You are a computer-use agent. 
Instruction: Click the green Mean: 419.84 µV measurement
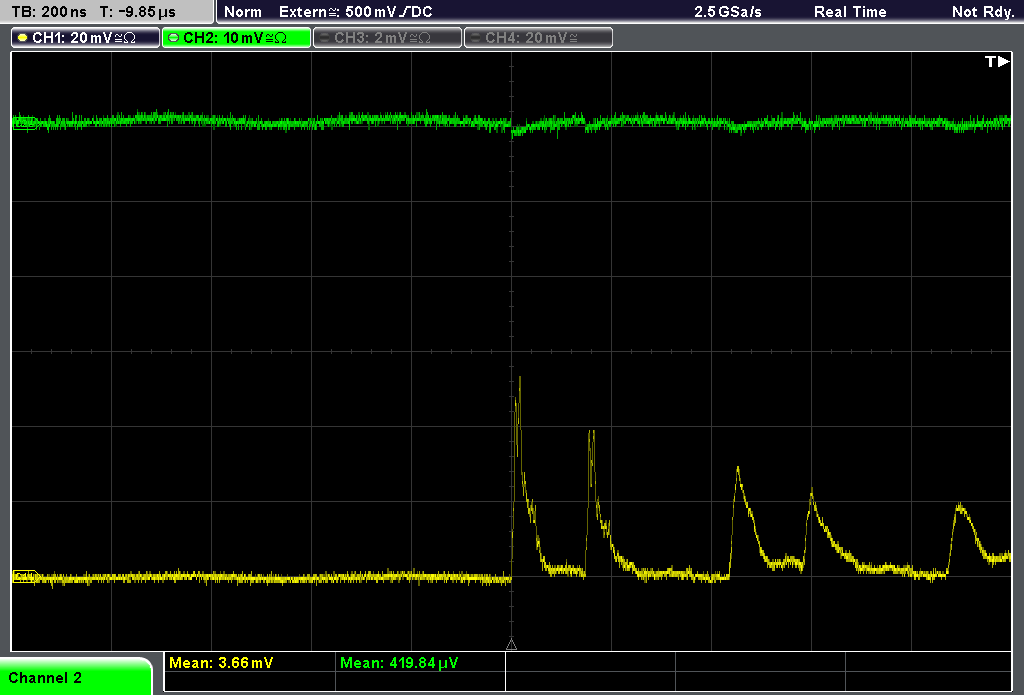tap(399, 663)
